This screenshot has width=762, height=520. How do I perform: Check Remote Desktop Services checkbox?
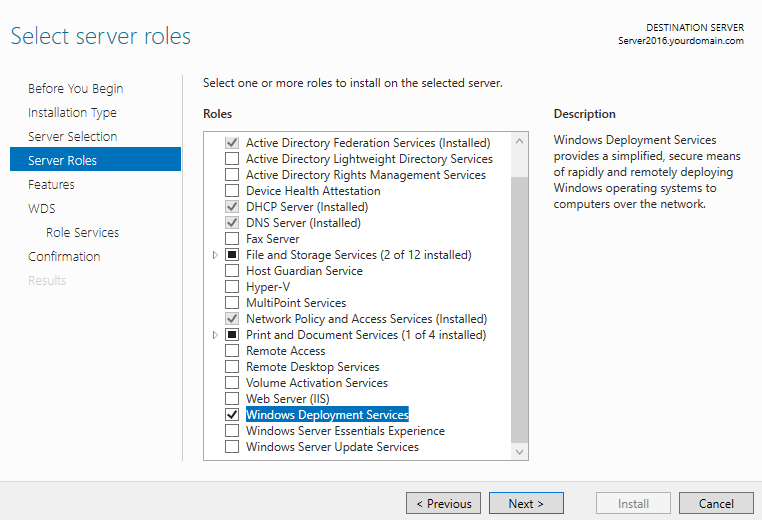232,367
